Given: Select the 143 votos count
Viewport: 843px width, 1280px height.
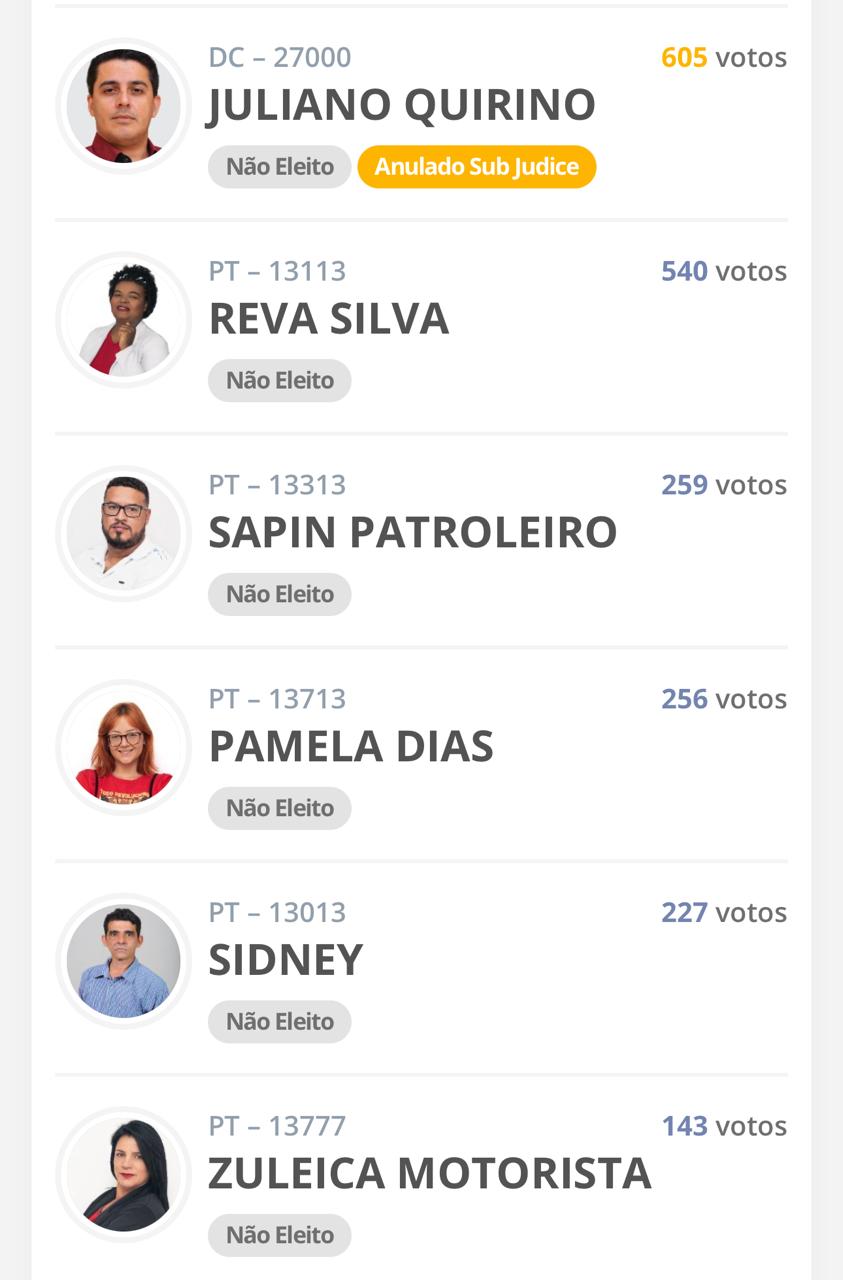Looking at the screenshot, I should pyautogui.click(x=724, y=1126).
